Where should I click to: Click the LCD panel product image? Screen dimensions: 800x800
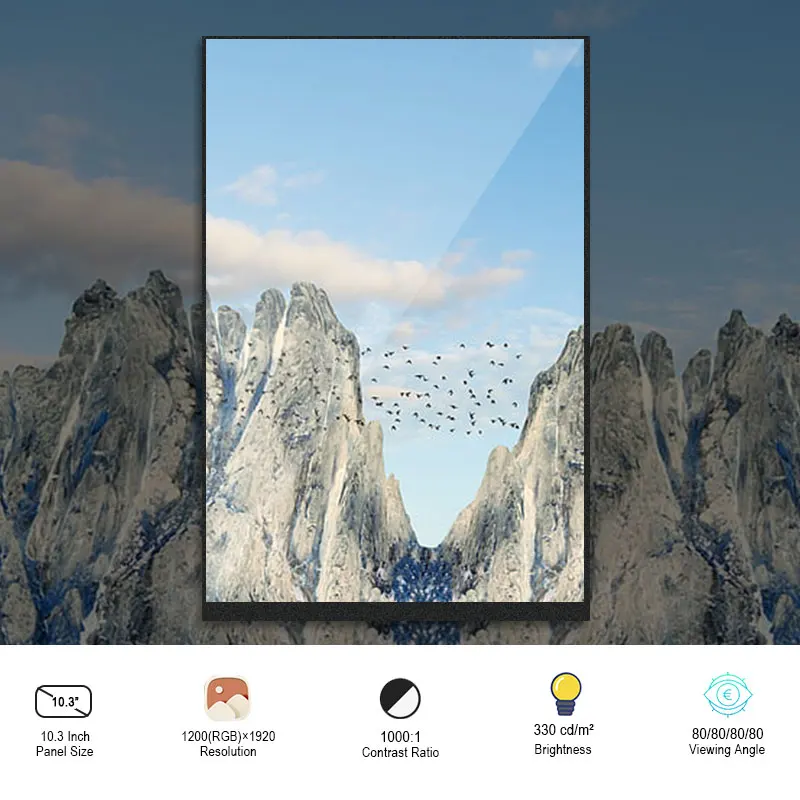396,329
